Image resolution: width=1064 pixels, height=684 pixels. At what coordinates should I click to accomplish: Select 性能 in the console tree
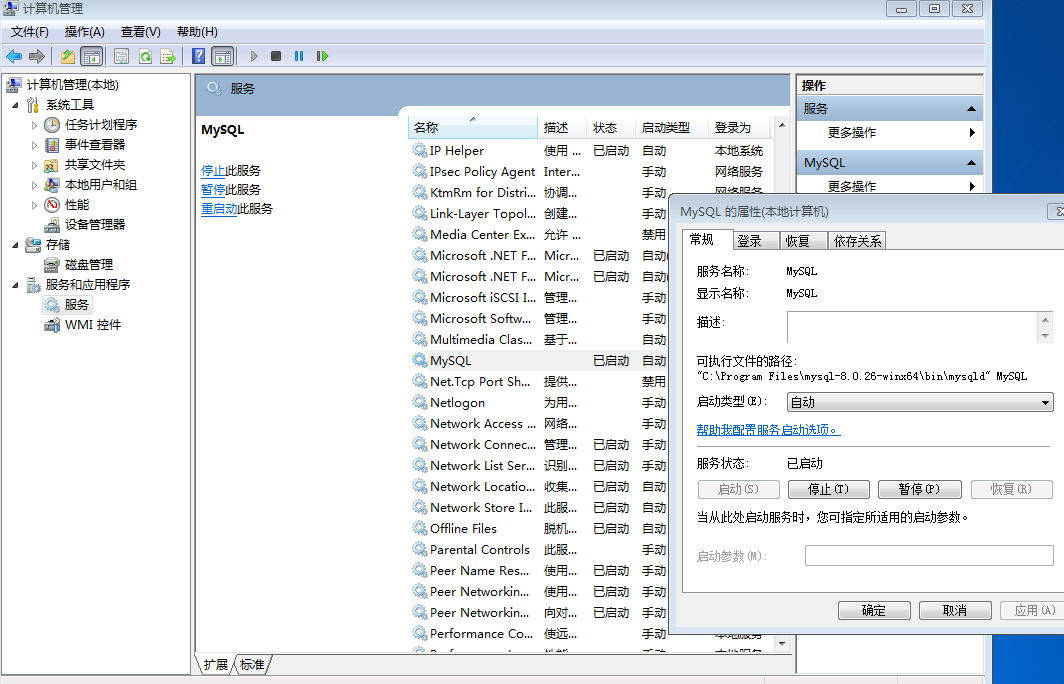click(77, 205)
